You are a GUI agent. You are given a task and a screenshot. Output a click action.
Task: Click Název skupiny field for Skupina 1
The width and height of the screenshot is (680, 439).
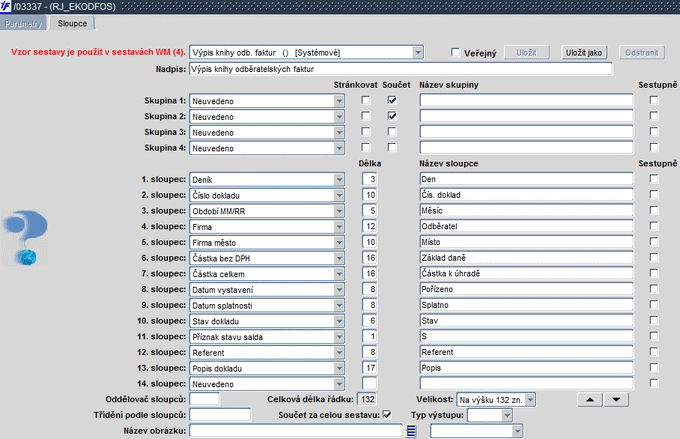[x=526, y=101]
